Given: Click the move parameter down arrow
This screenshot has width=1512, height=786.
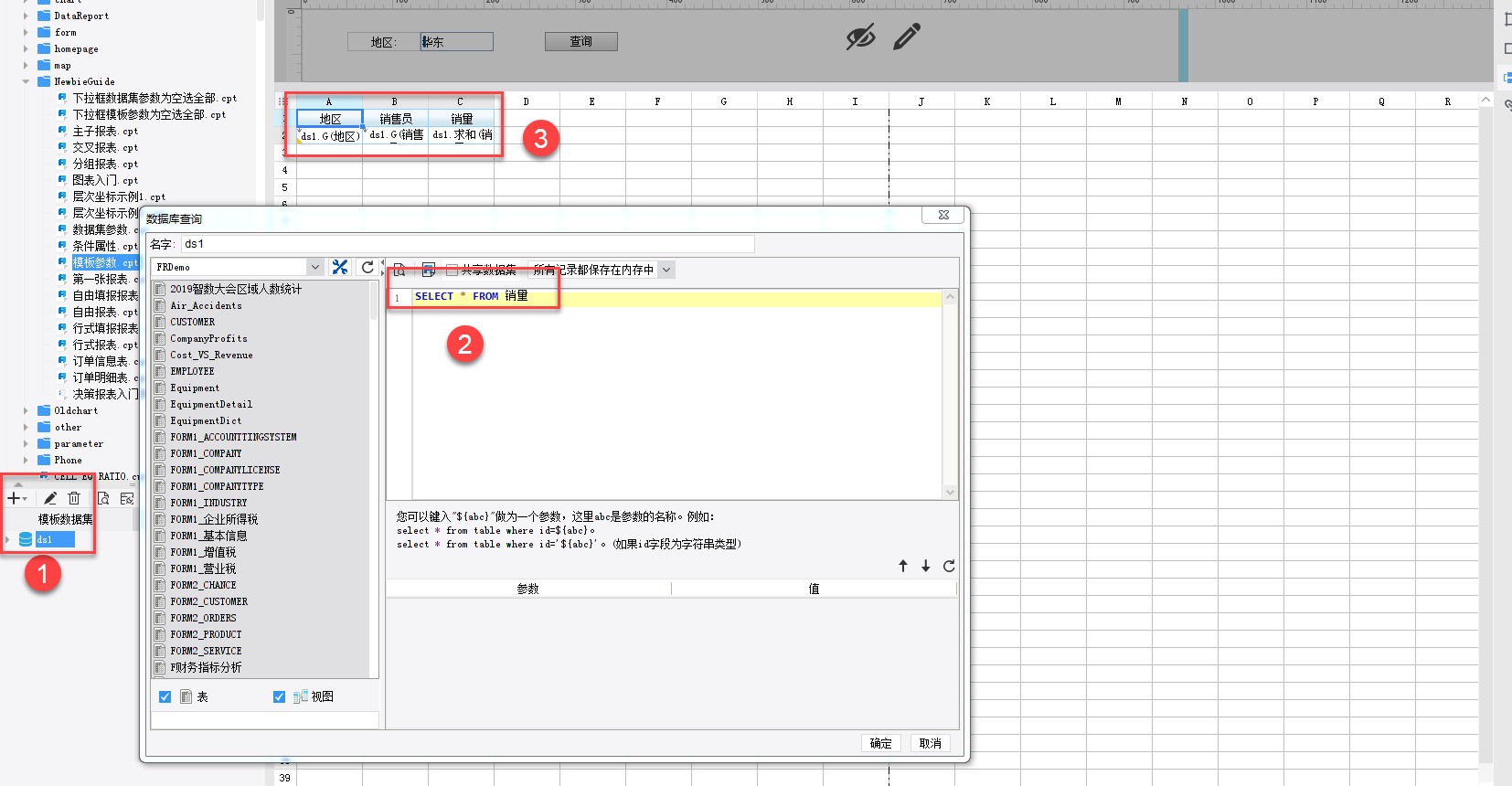Looking at the screenshot, I should coord(926,566).
